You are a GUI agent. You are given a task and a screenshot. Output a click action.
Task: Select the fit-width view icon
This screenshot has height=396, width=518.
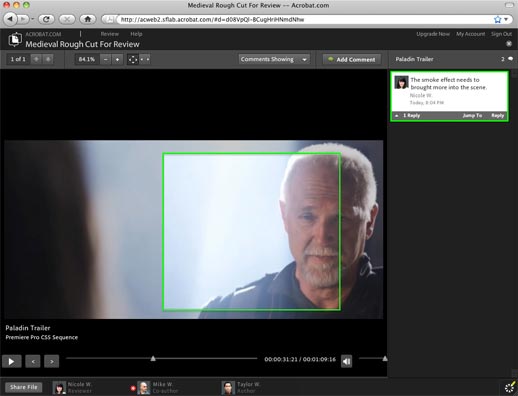click(x=145, y=59)
